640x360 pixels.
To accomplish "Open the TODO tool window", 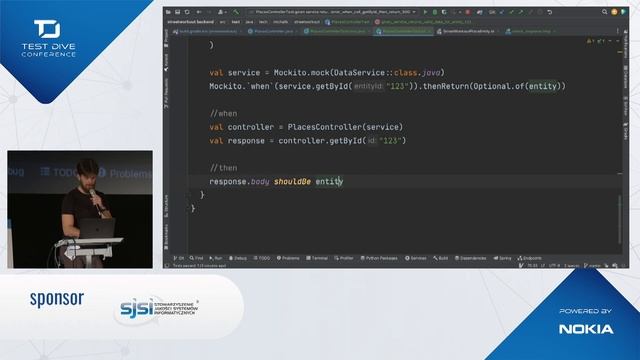I will [262, 258].
